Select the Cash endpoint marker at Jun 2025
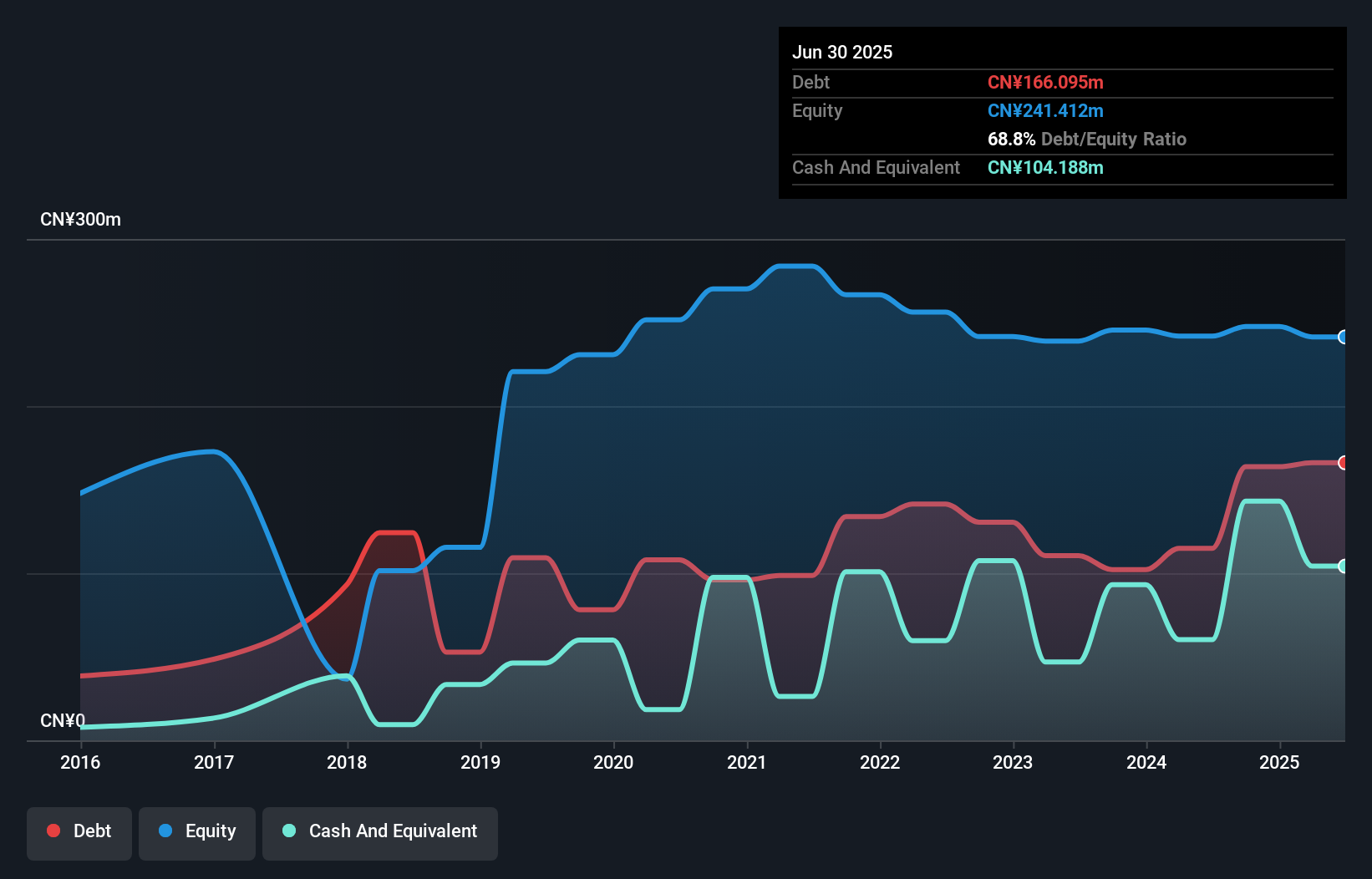Image resolution: width=1372 pixels, height=879 pixels. pyautogui.click(x=1343, y=566)
